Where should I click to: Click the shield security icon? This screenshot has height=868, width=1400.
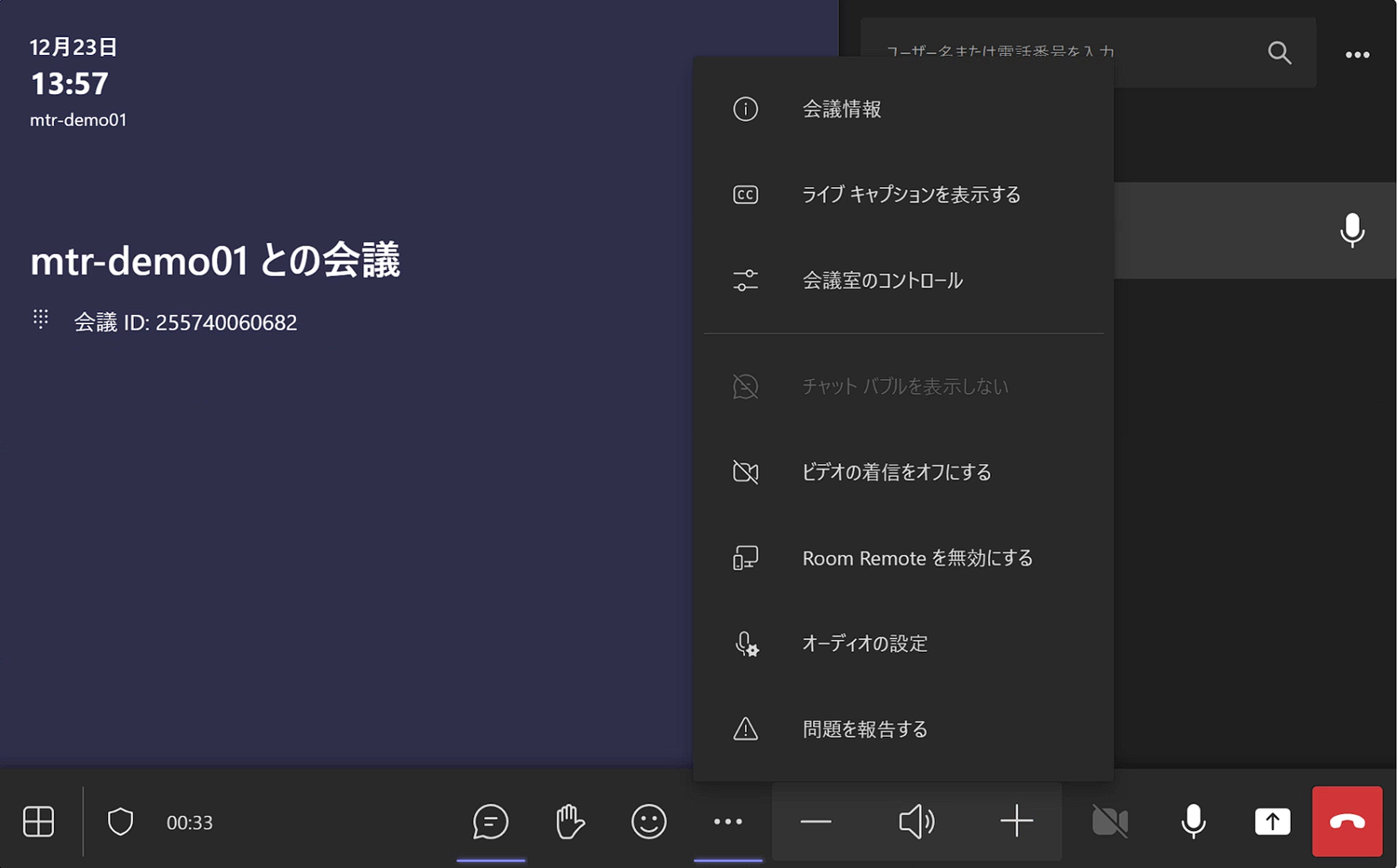(x=120, y=822)
